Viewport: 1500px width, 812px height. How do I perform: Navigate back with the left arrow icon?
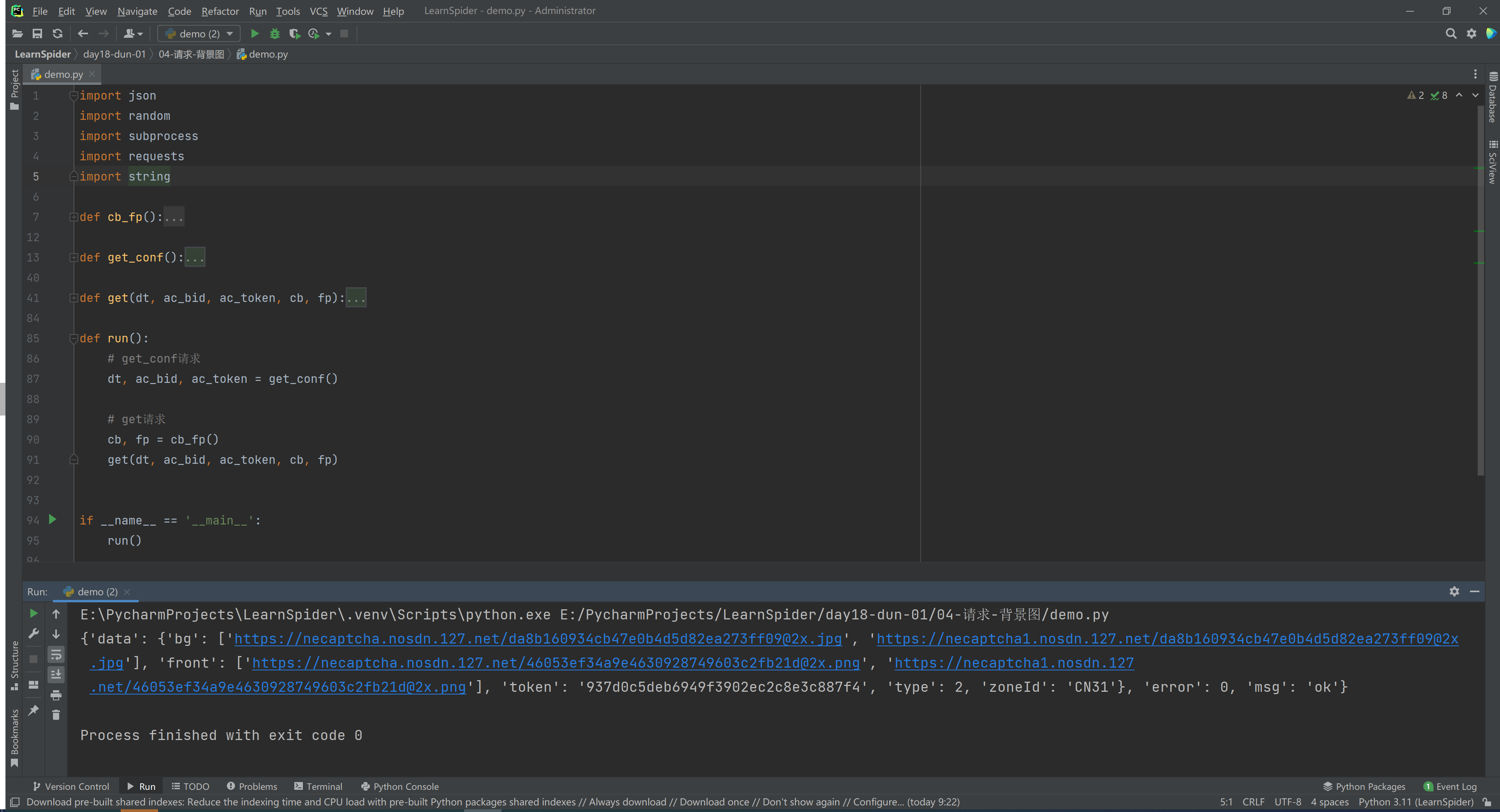click(x=83, y=34)
